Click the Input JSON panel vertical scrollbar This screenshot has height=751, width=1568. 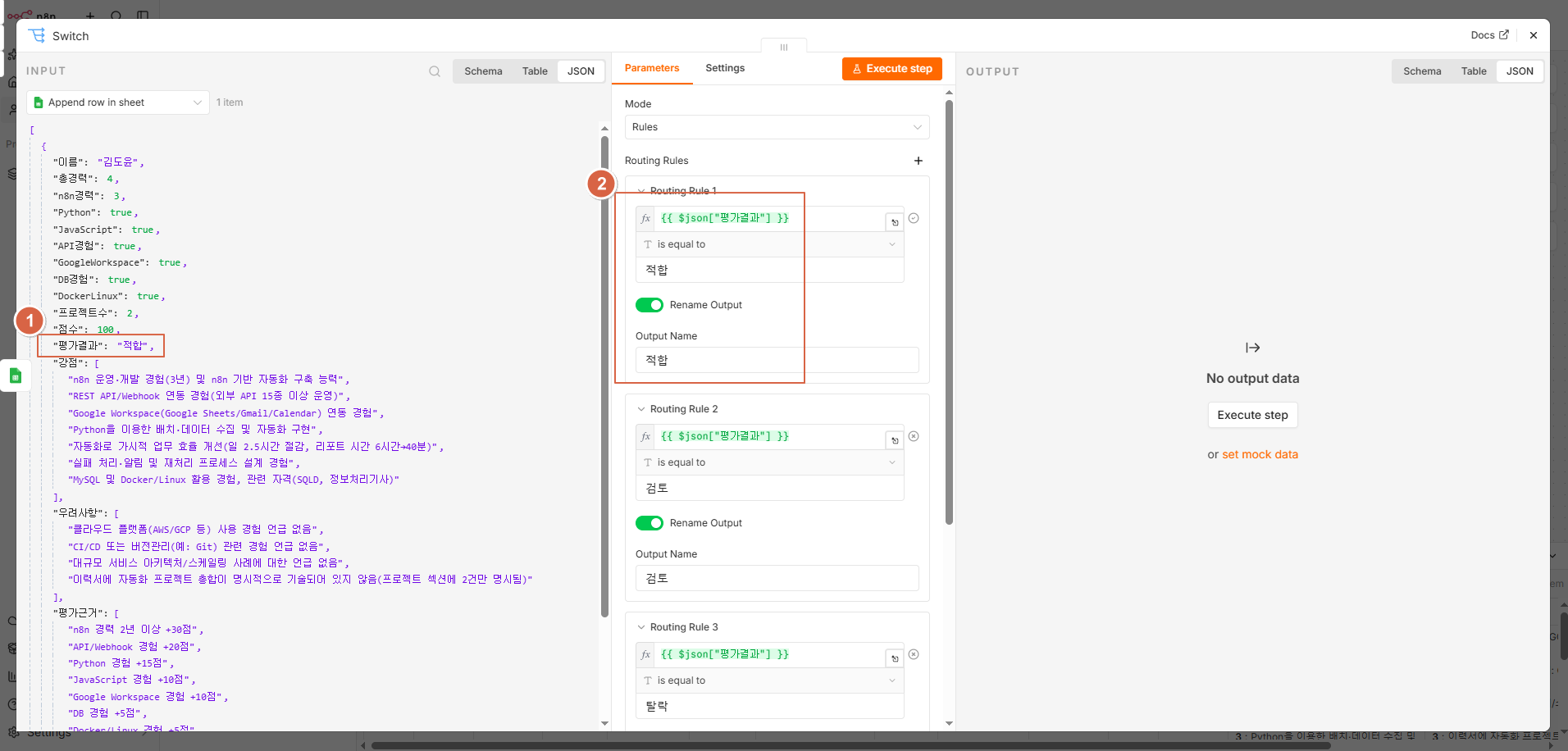click(x=604, y=377)
